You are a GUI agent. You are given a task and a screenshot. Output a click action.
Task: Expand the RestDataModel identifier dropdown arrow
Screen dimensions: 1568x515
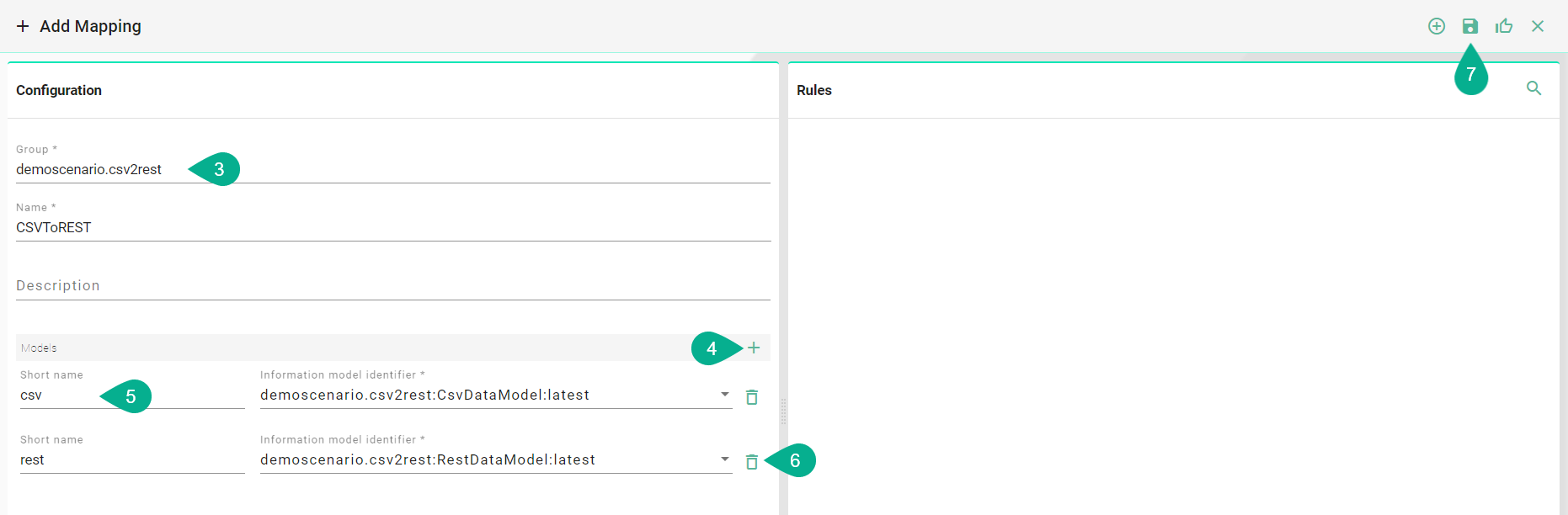click(724, 459)
